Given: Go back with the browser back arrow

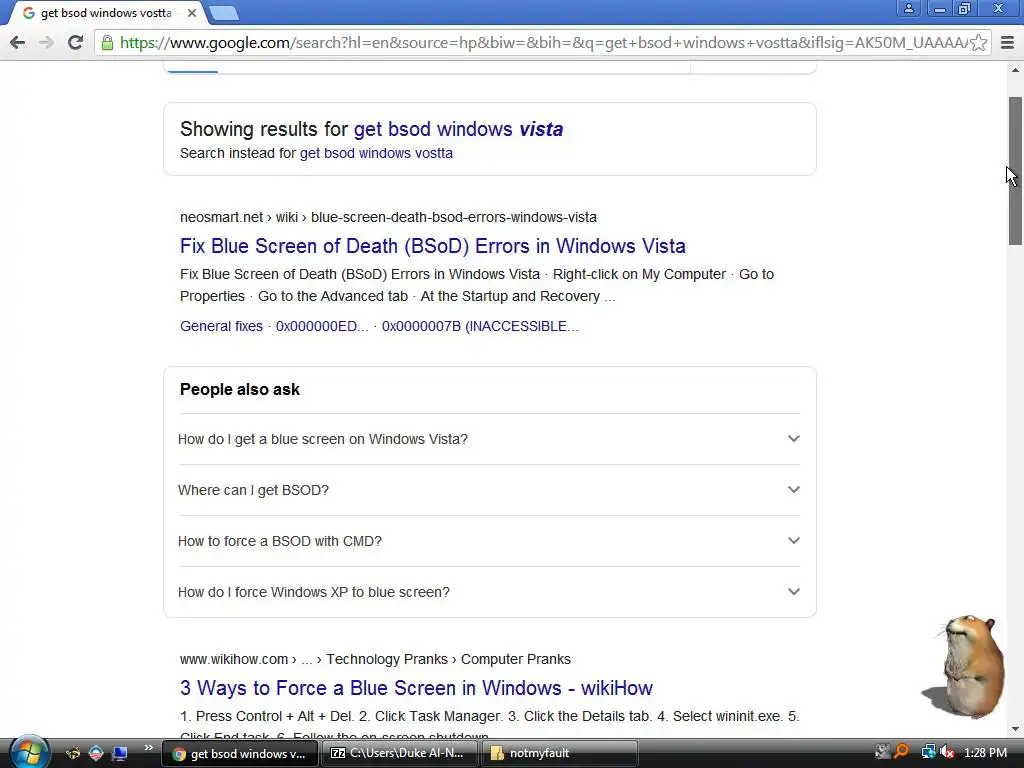Looking at the screenshot, I should coord(18,43).
